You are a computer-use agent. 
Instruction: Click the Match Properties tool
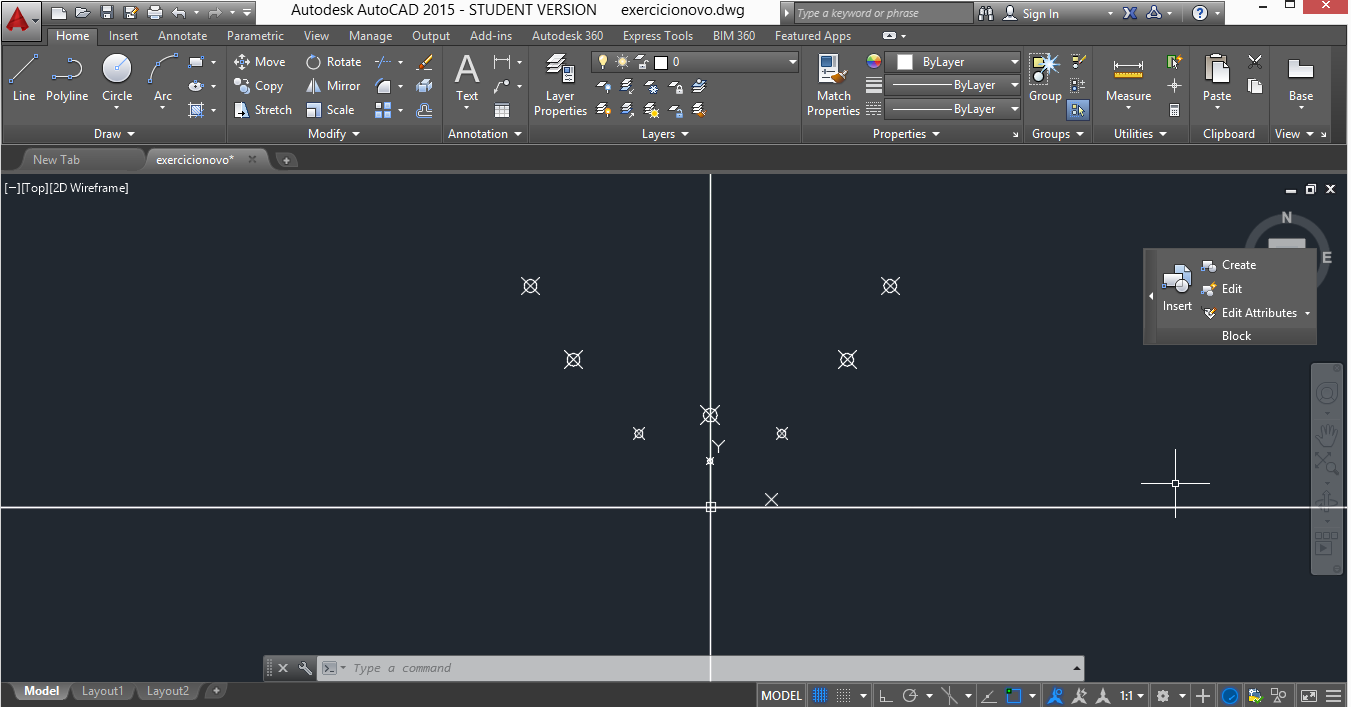tap(833, 85)
